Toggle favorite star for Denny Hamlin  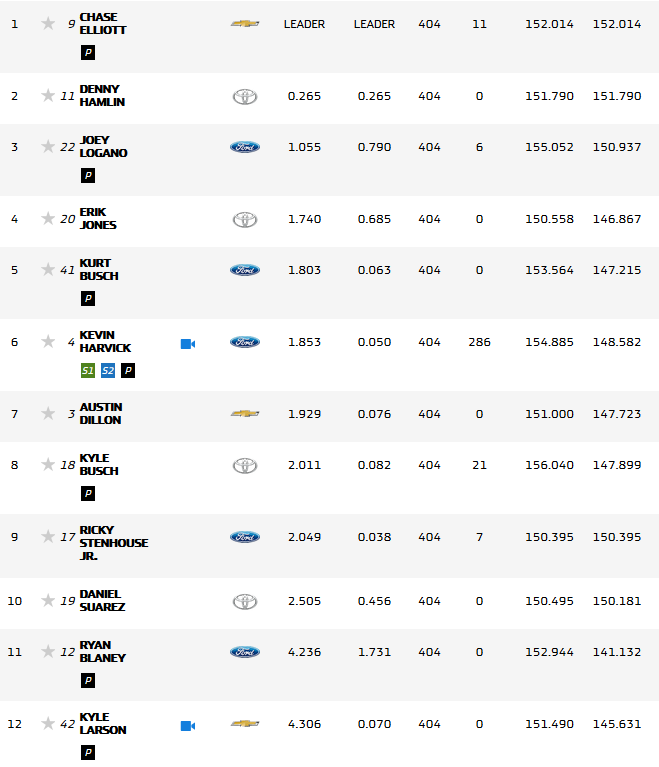[48, 95]
